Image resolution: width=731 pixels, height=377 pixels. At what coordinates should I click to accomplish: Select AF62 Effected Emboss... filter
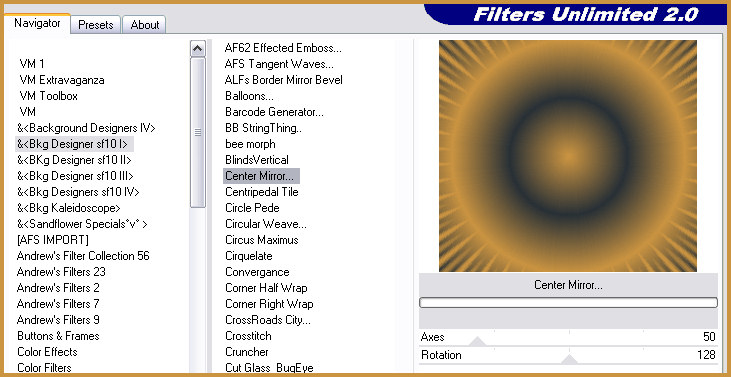tap(283, 48)
